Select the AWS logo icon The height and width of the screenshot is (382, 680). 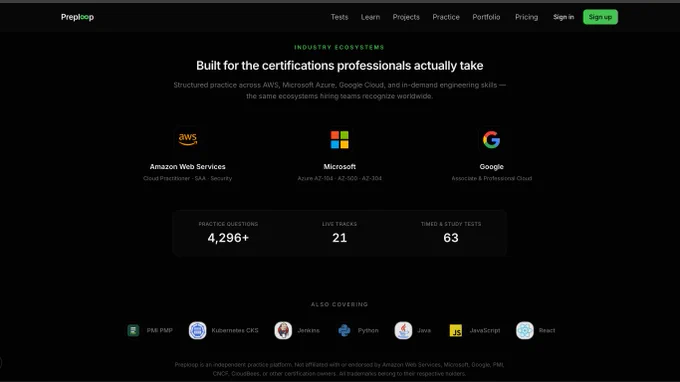pos(187,139)
